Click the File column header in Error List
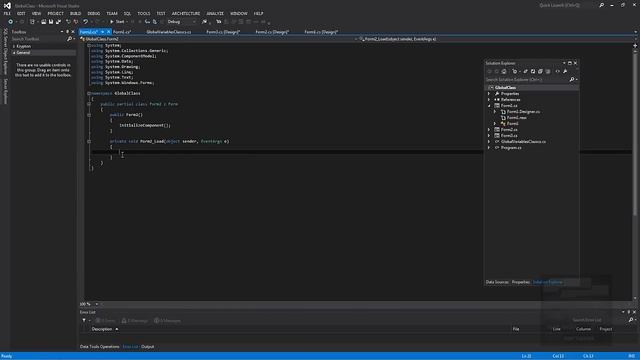Viewport: 640px width, 360px height. pos(516,329)
